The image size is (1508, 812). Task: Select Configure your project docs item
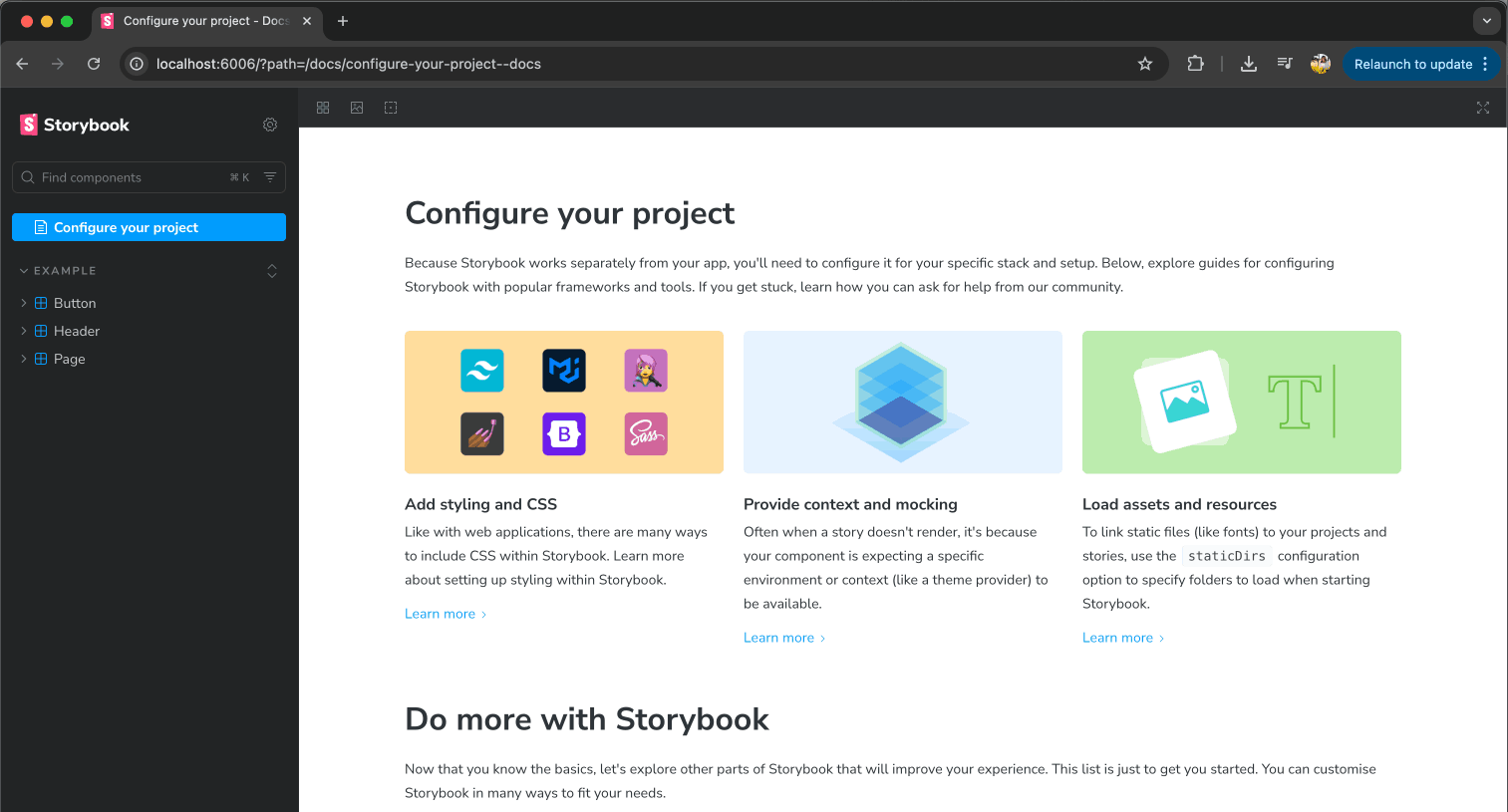149,227
